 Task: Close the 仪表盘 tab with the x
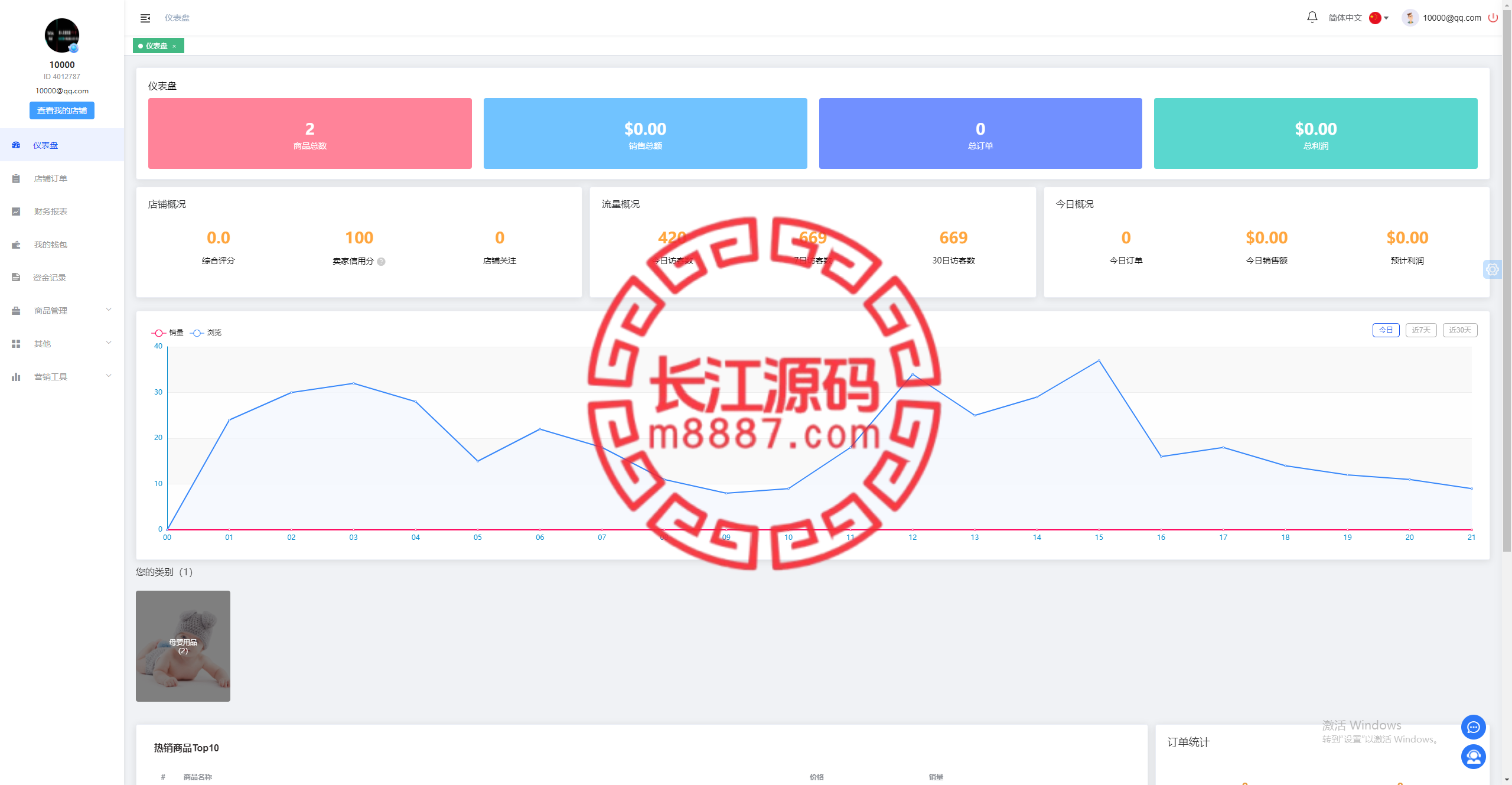point(174,46)
